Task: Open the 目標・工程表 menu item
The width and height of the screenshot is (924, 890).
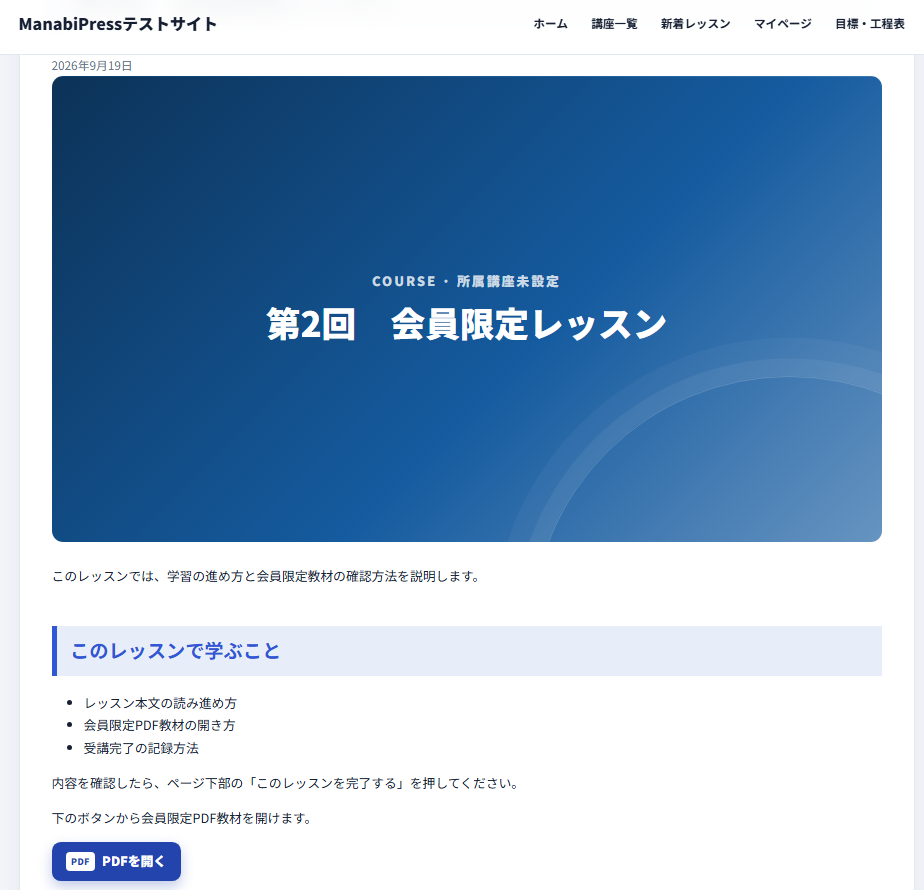Action: coord(870,24)
